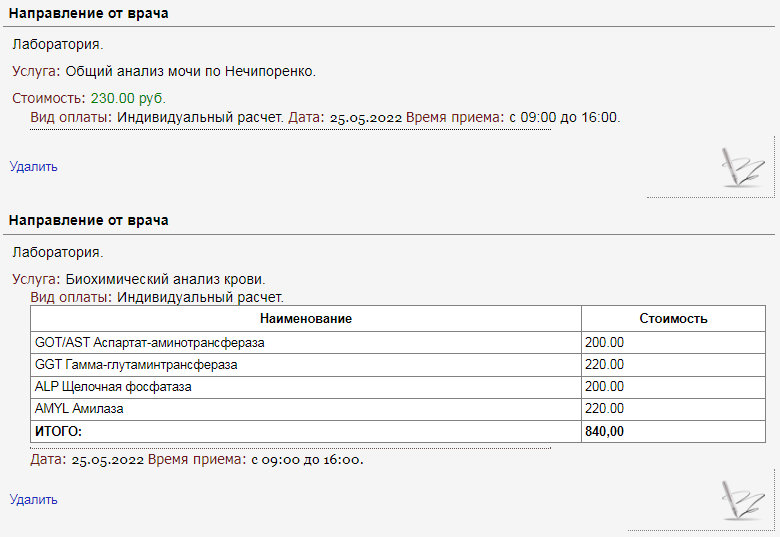Select the GGT Гамма-глутаминтрансфераза row

coord(136,365)
